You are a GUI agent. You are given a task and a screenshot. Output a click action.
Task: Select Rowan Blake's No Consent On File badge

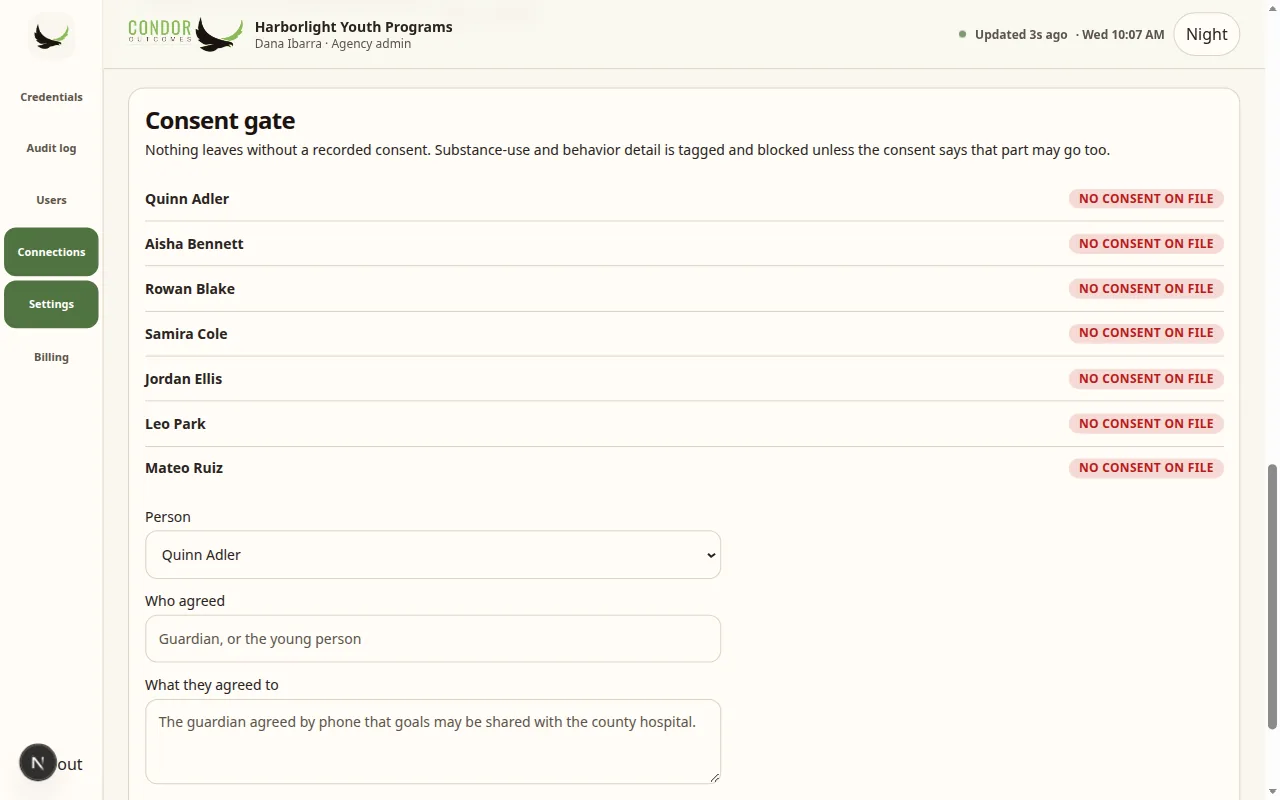(1146, 289)
